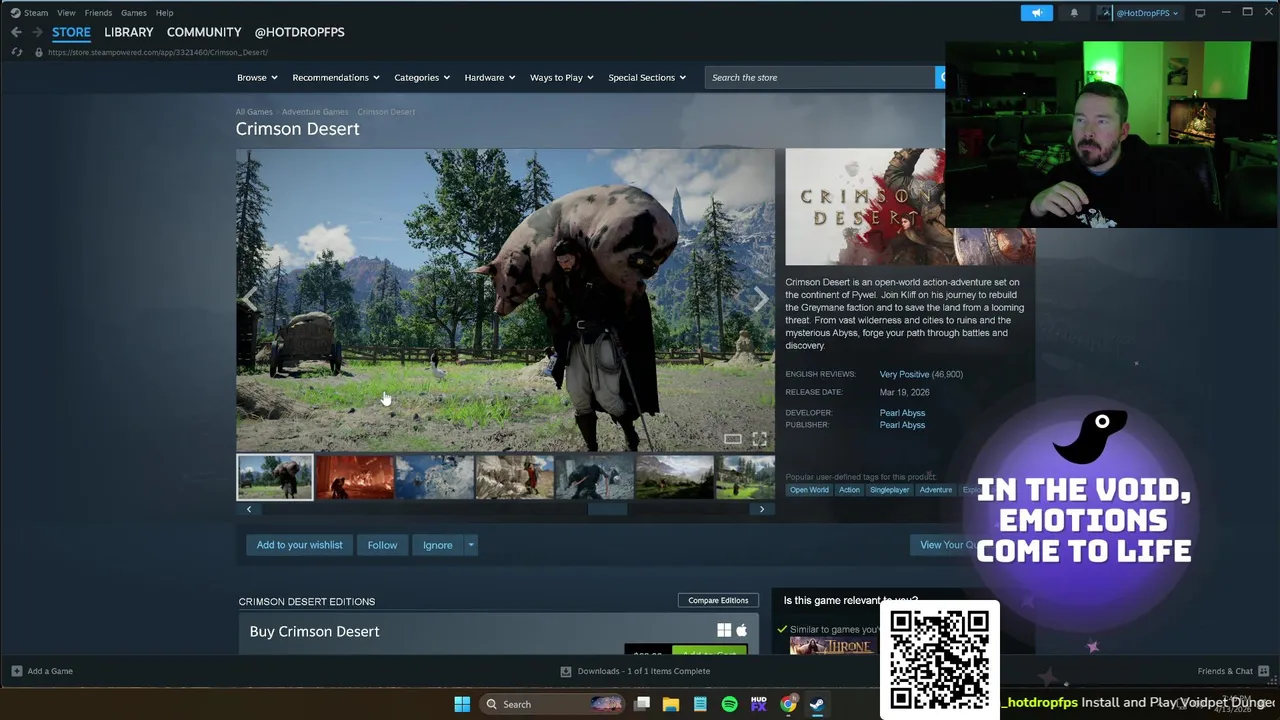Viewport: 1280px width, 720px height.
Task: Open the Steam notifications bell
Action: 1074,13
